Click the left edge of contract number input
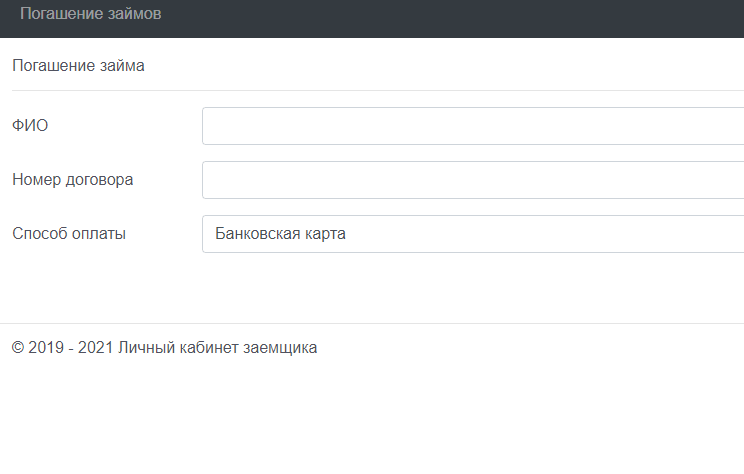The image size is (744, 474). pos(206,180)
